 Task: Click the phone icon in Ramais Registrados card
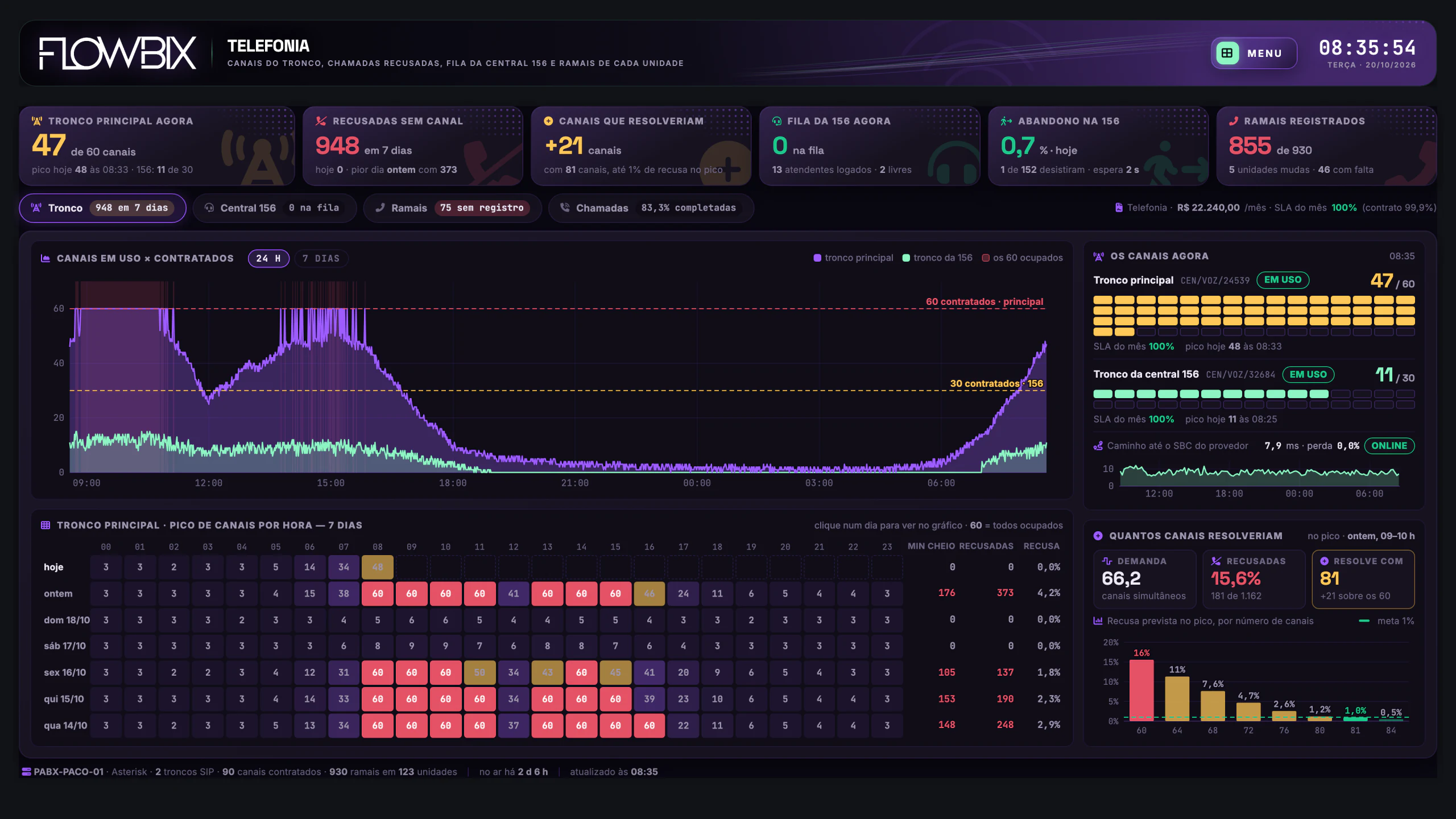tap(1234, 121)
